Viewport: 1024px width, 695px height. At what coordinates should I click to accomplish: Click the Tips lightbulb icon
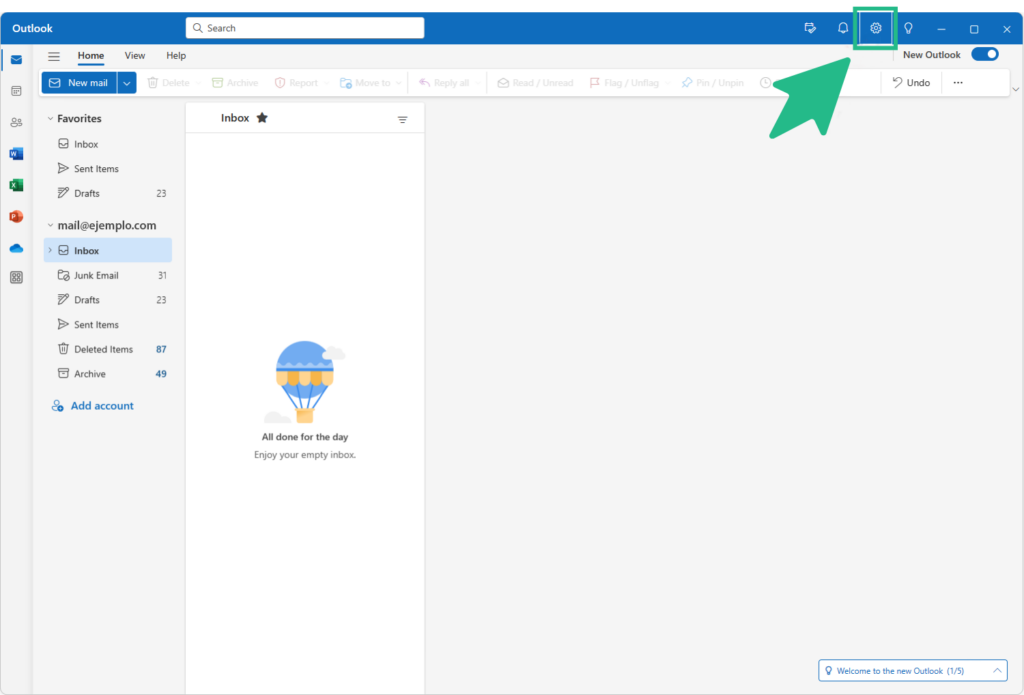click(x=908, y=28)
